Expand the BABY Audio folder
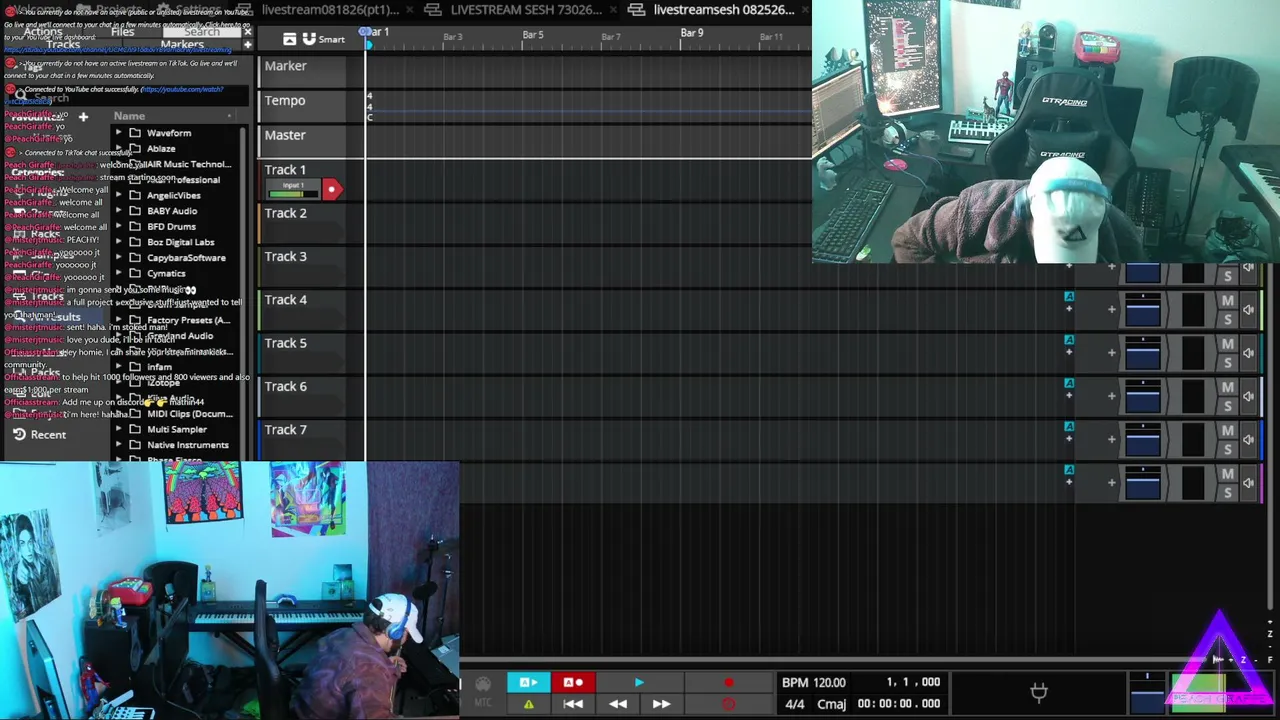1280x720 pixels. tap(119, 211)
